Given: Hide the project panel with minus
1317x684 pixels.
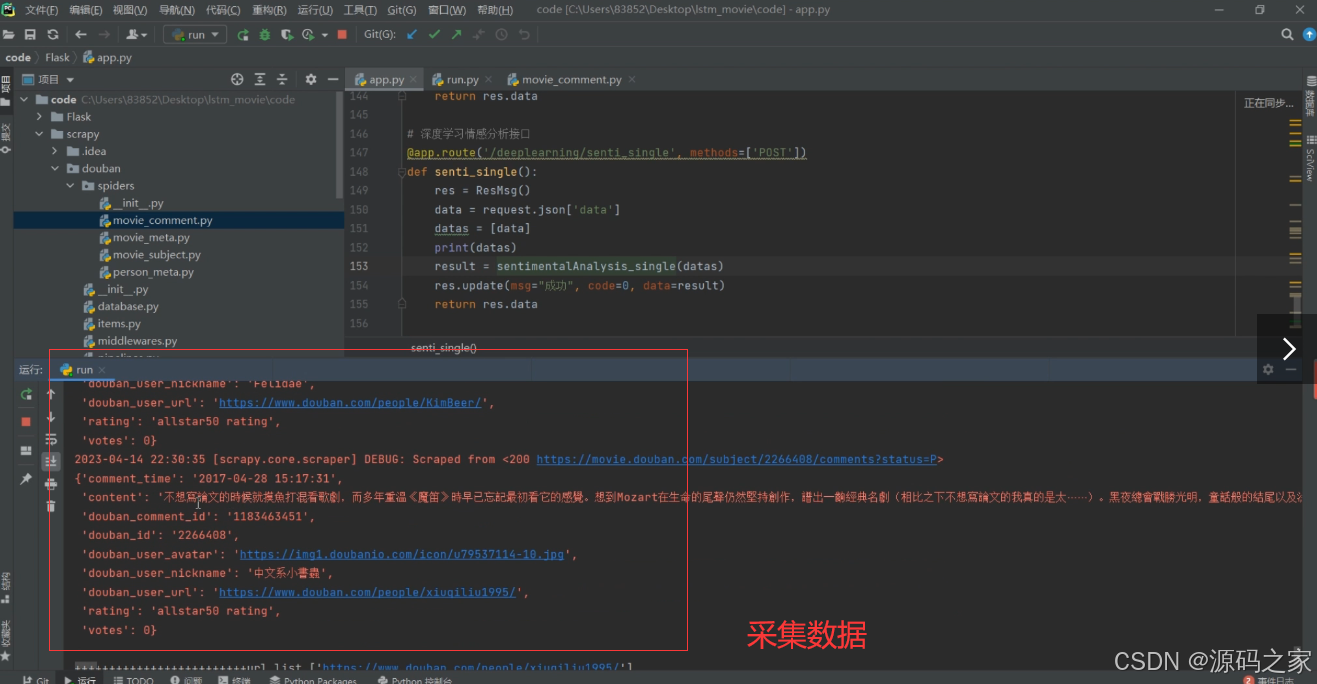Looking at the screenshot, I should [x=331, y=79].
